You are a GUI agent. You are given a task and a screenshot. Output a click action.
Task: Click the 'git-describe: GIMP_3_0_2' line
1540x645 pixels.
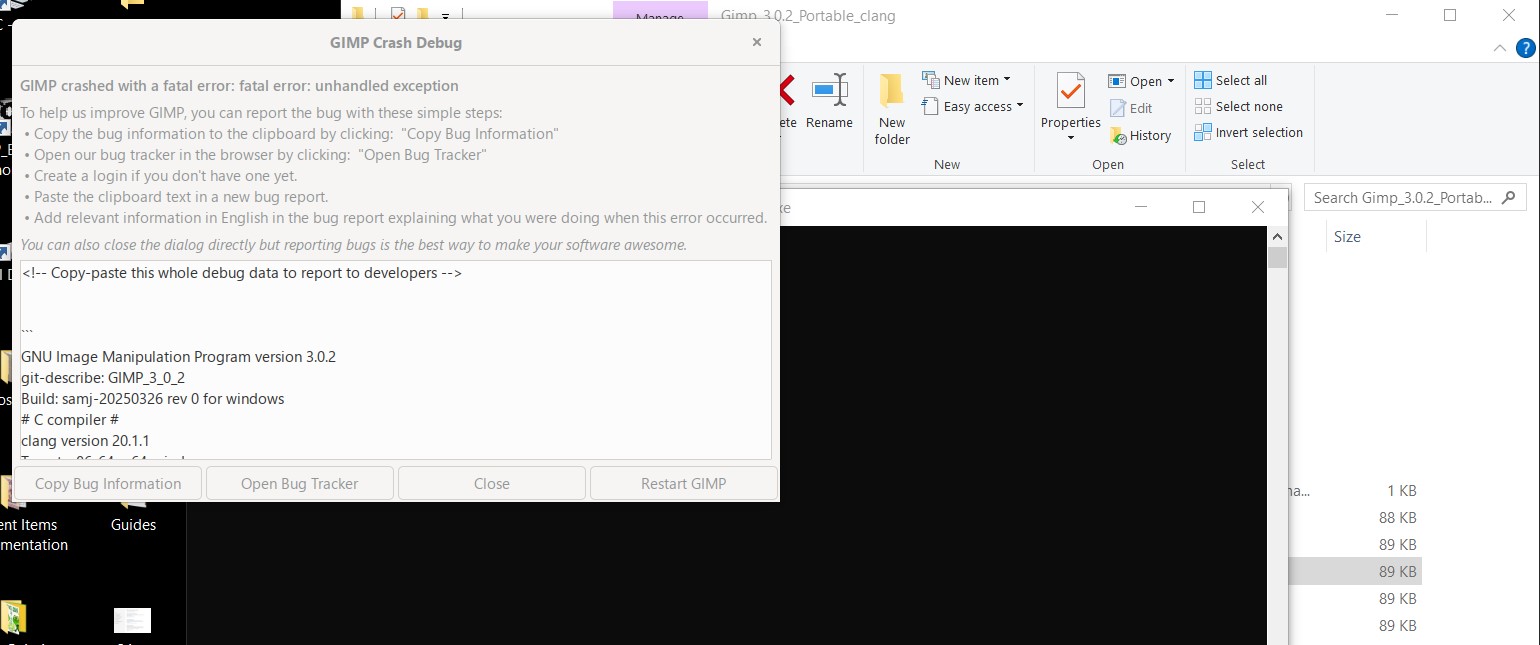tap(103, 377)
